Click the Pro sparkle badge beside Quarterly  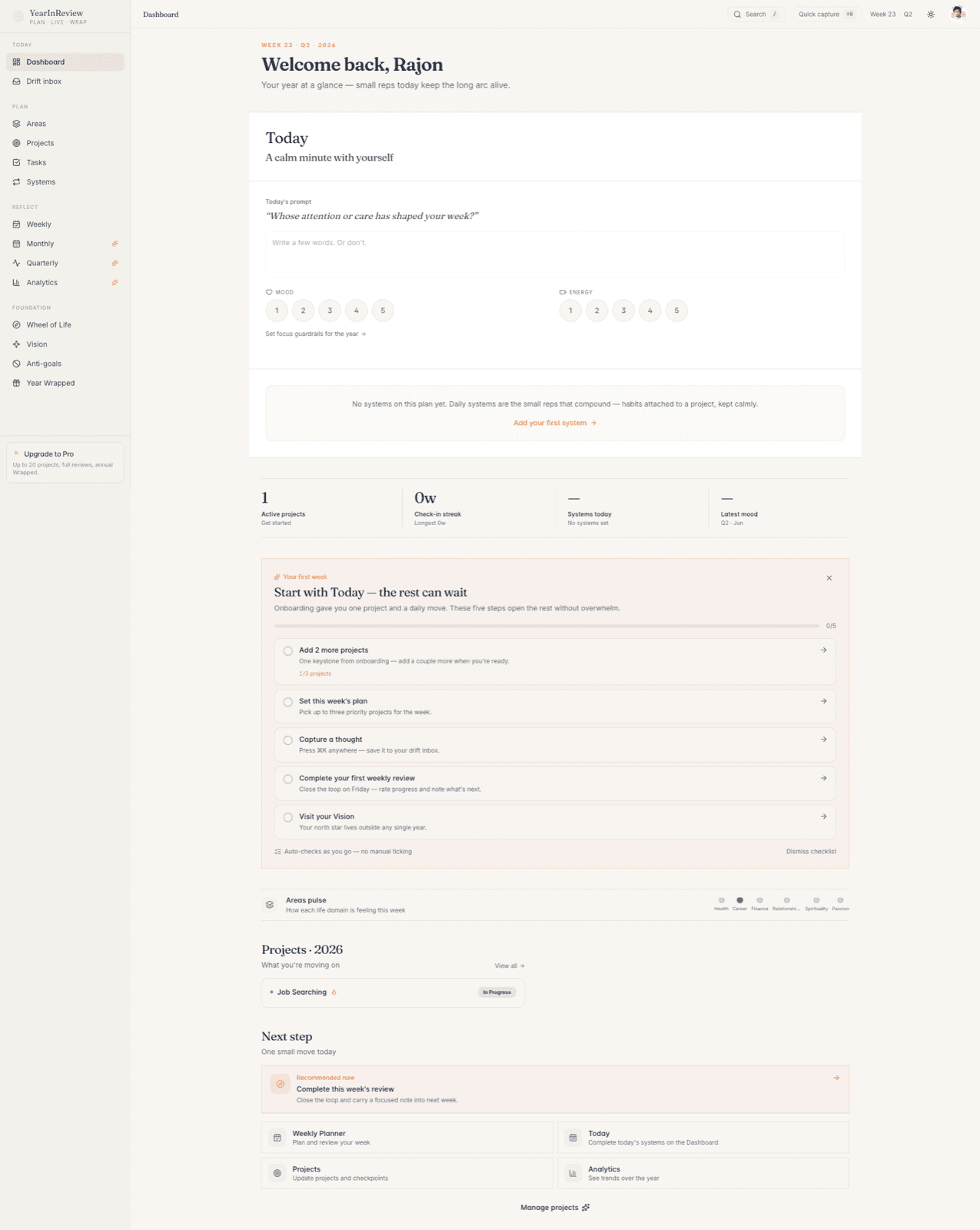click(115, 263)
